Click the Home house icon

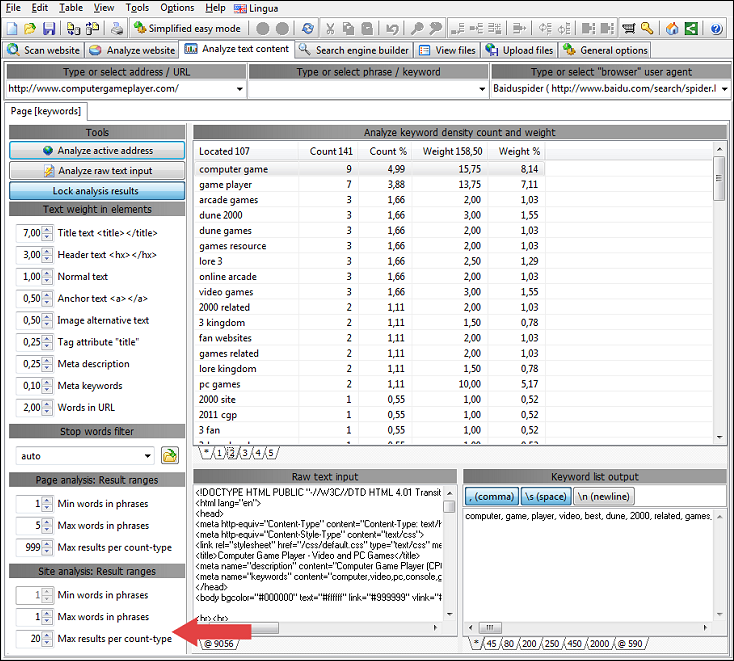(672, 29)
